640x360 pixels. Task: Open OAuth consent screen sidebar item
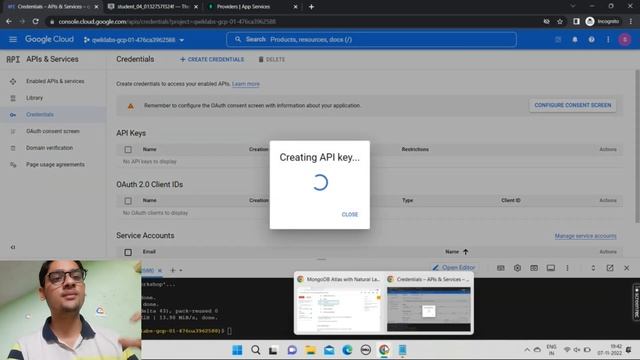click(x=53, y=131)
